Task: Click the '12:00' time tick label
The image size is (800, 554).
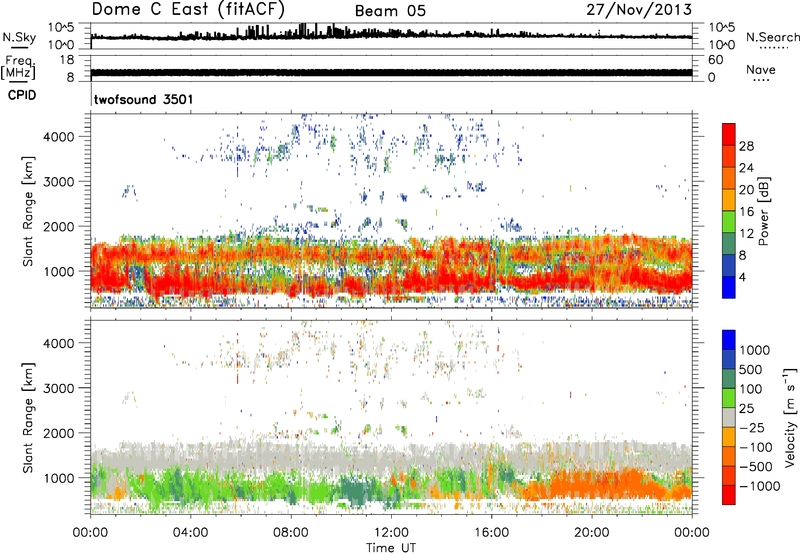Action: (x=391, y=533)
